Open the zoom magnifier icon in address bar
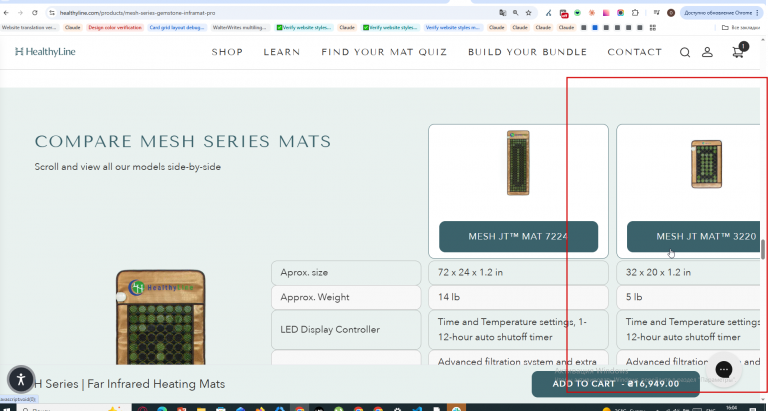The width and height of the screenshot is (768, 411). (x=516, y=13)
